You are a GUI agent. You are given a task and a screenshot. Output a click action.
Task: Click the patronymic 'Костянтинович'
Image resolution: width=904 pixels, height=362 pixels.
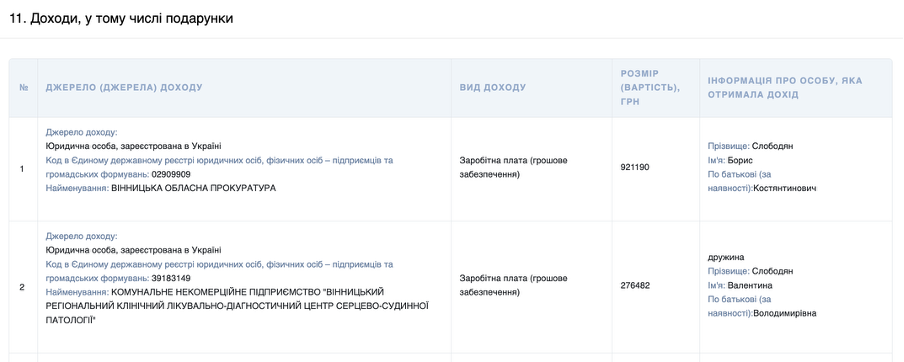pyautogui.click(x=785, y=188)
